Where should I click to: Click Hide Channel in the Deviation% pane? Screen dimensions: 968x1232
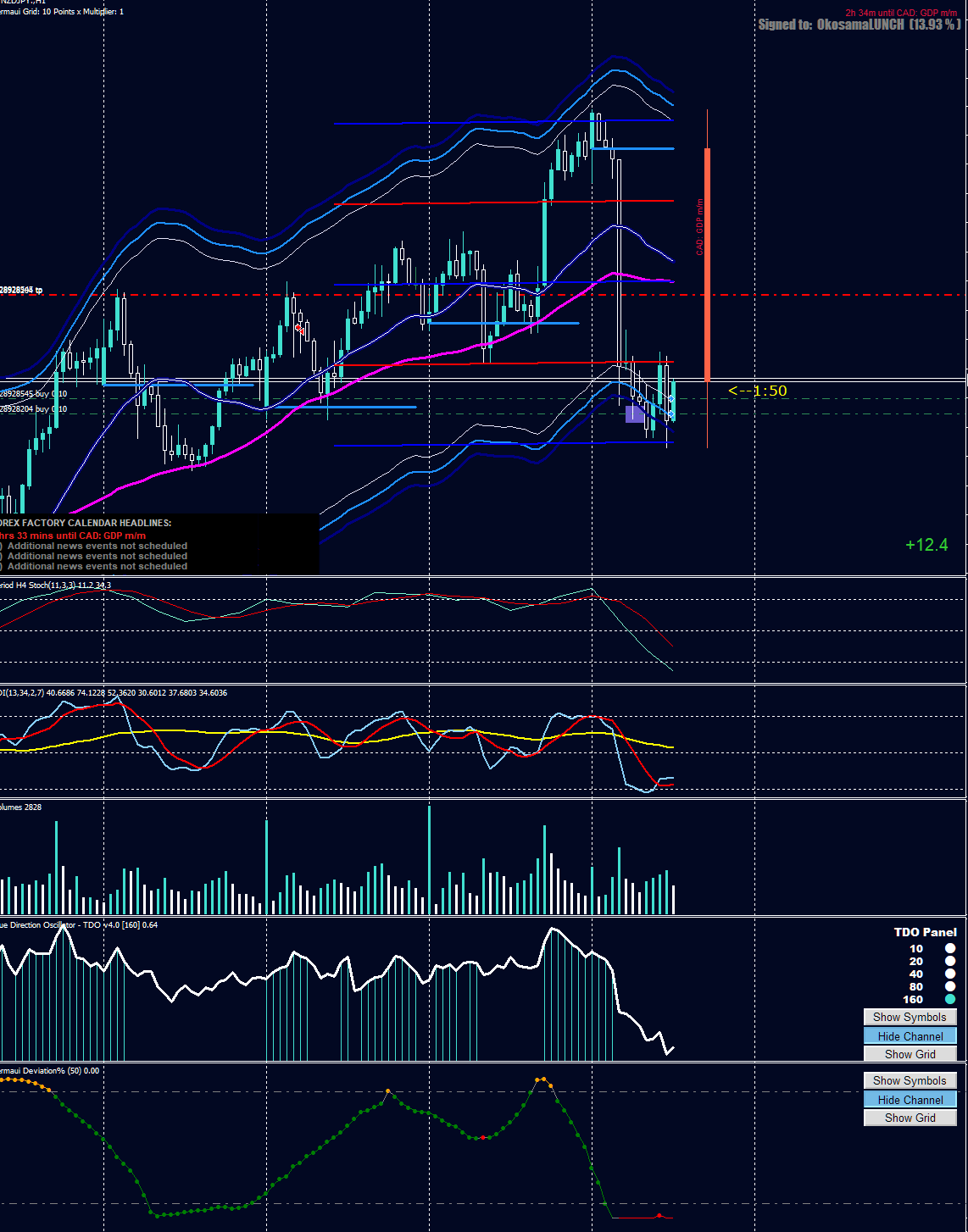pyautogui.click(x=910, y=1100)
